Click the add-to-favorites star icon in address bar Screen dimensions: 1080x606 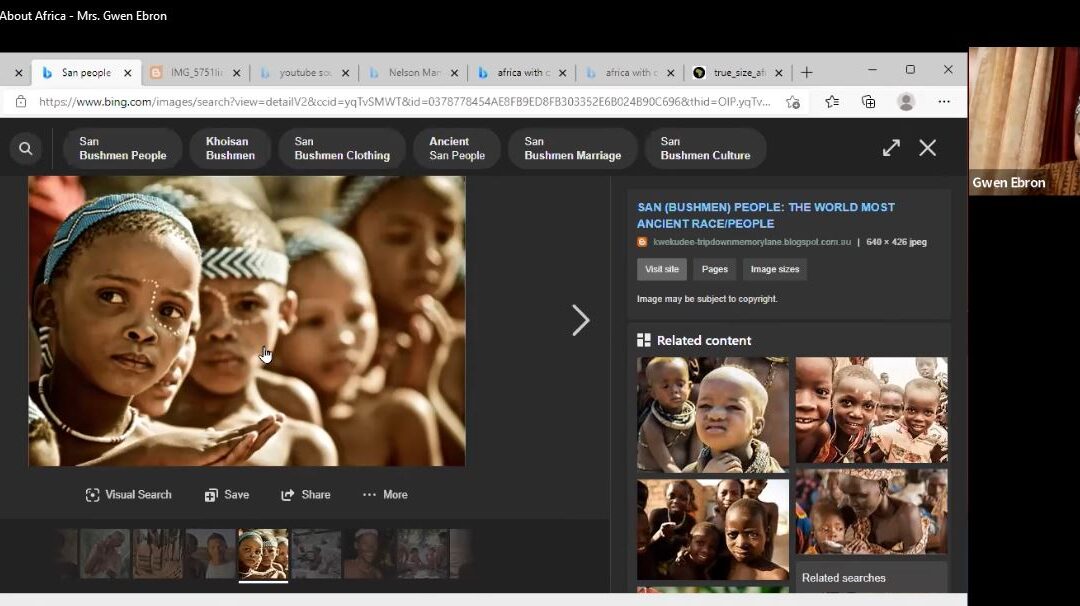click(x=793, y=102)
